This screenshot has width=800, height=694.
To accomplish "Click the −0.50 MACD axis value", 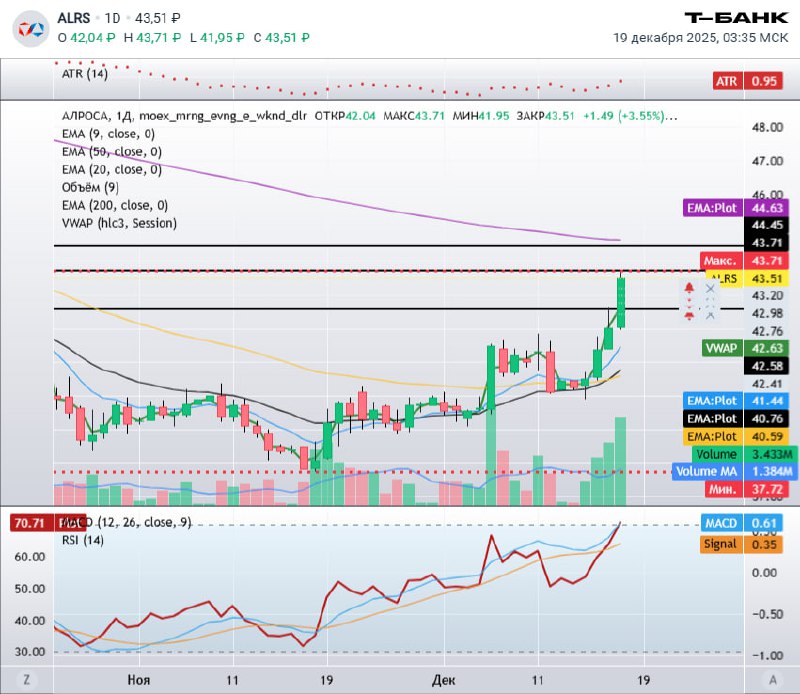I will (767, 614).
